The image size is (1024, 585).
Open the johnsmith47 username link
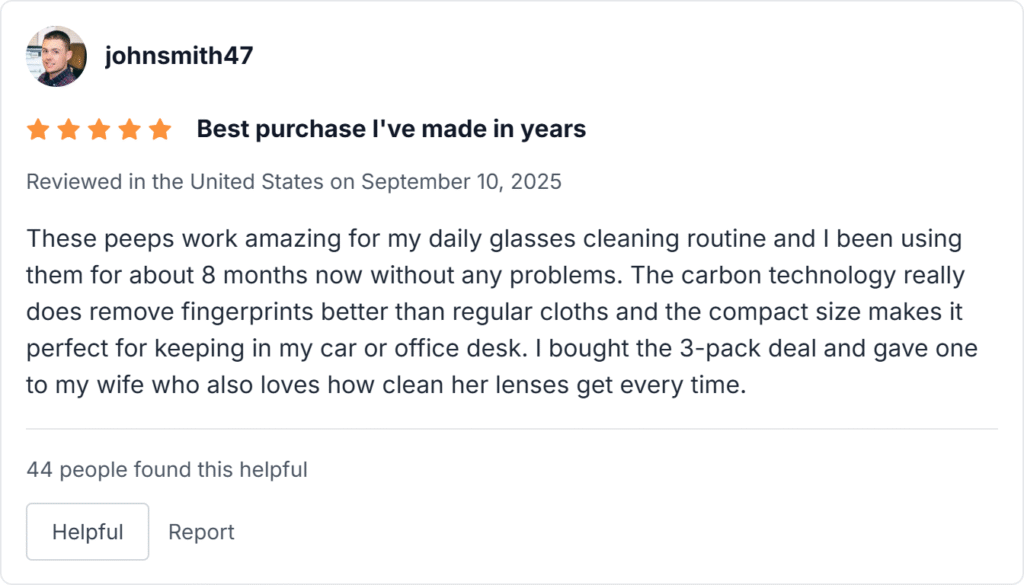180,56
